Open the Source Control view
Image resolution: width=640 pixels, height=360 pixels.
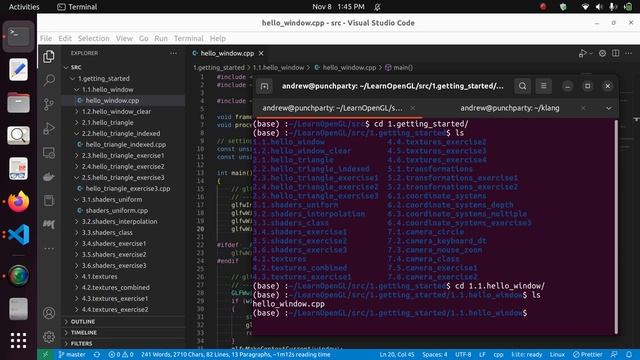(49, 104)
